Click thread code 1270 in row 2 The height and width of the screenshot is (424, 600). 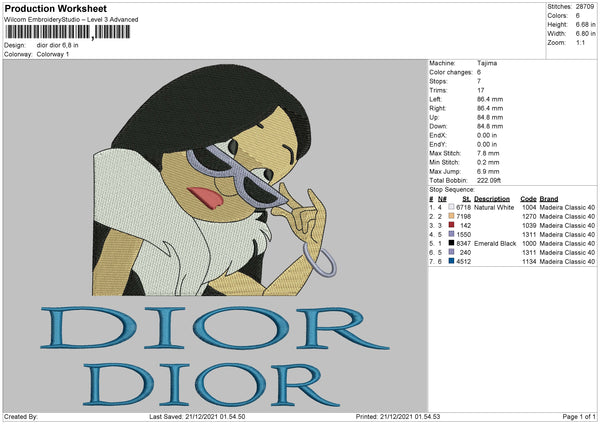[529, 217]
